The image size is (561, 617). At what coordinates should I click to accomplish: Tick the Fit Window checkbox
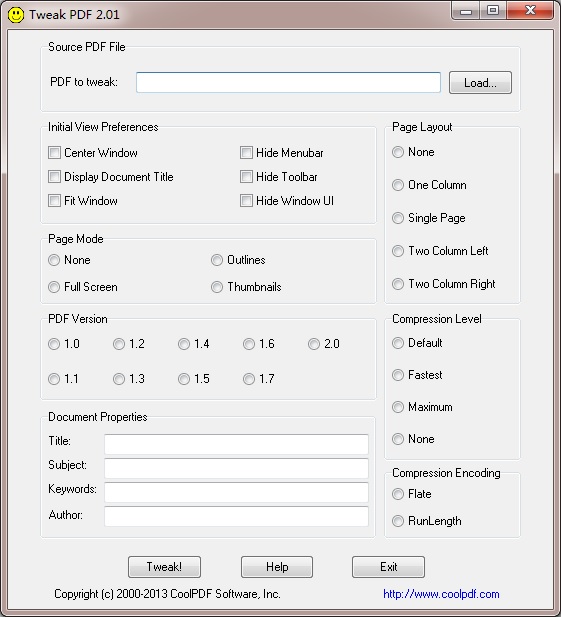(54, 200)
